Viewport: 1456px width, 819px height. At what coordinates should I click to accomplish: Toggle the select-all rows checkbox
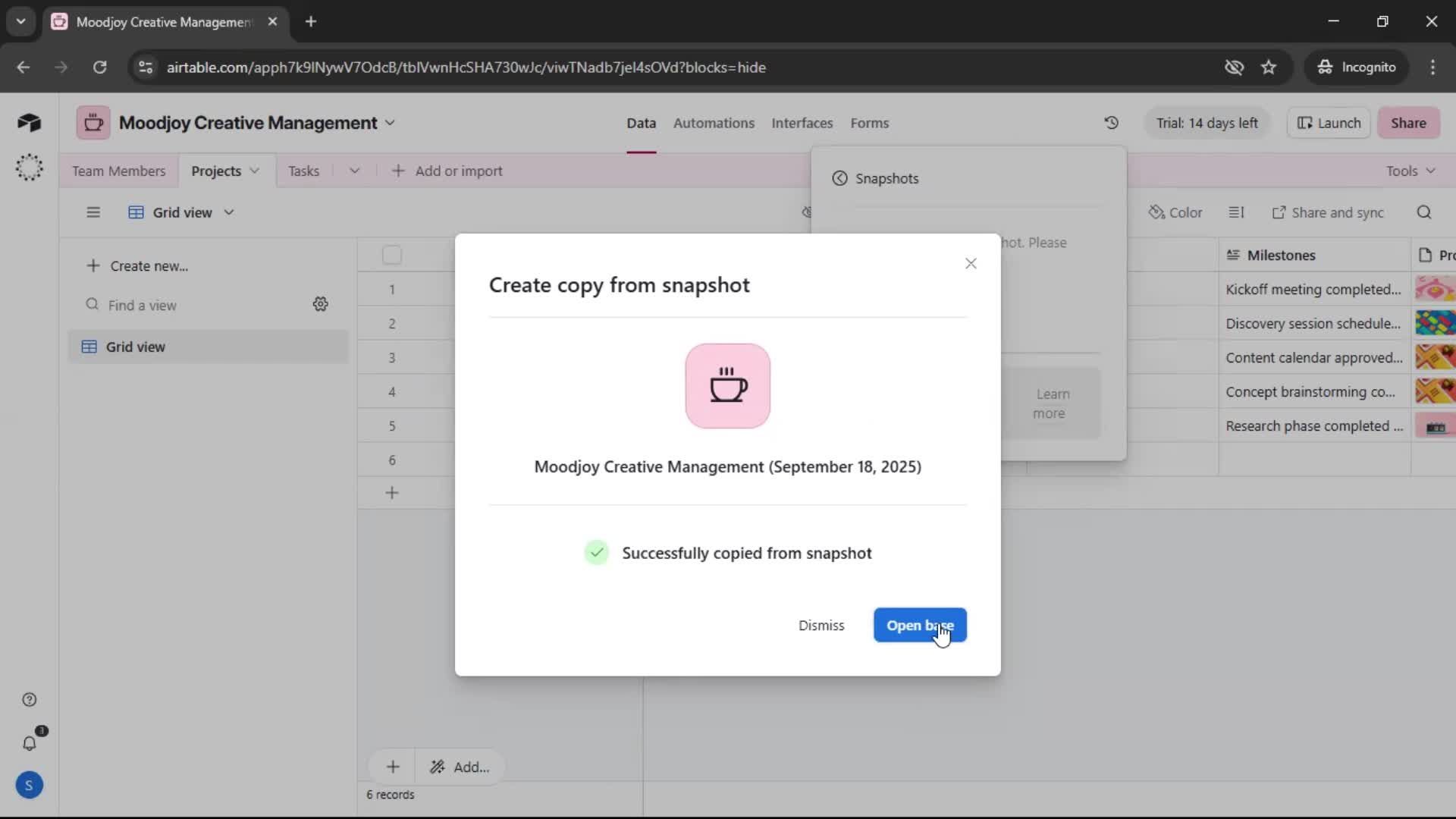tap(391, 255)
